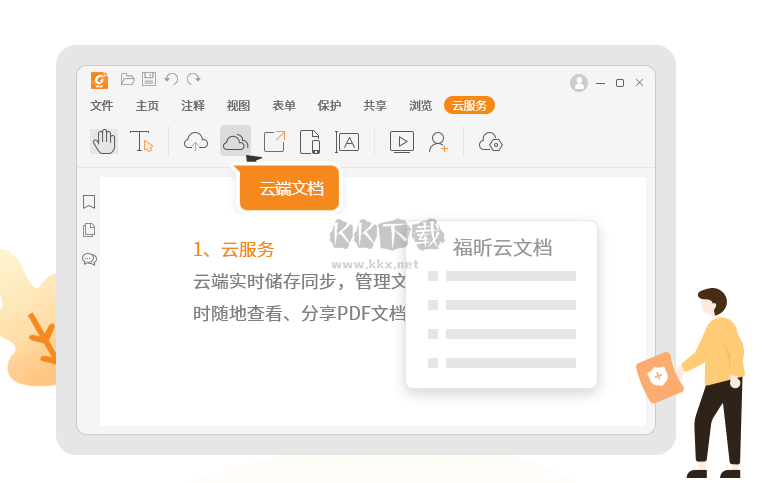Maximize the application window
Viewport: 771px width, 483px height.
[620, 83]
